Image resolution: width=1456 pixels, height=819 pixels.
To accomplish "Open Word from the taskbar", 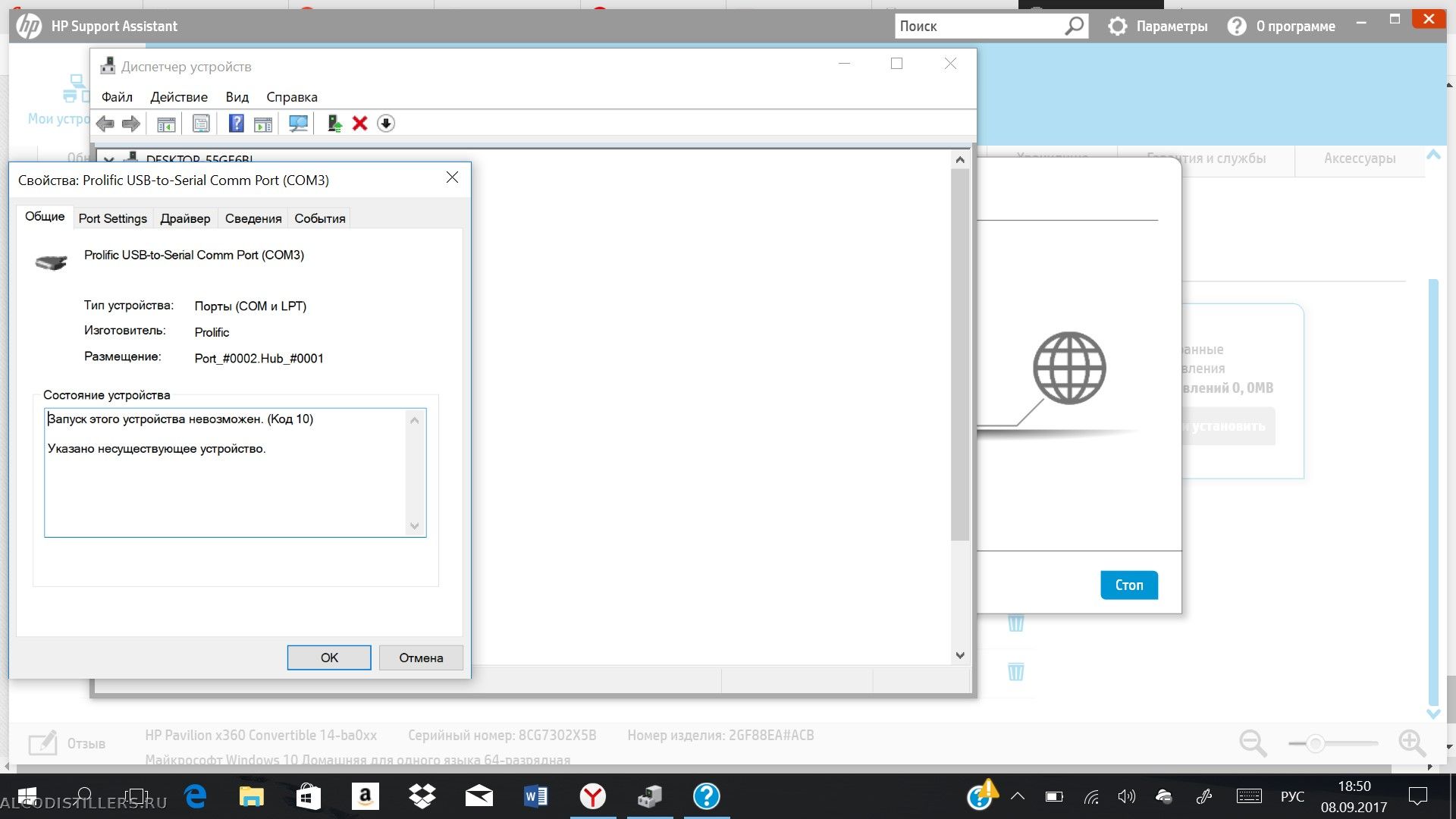I will [535, 796].
